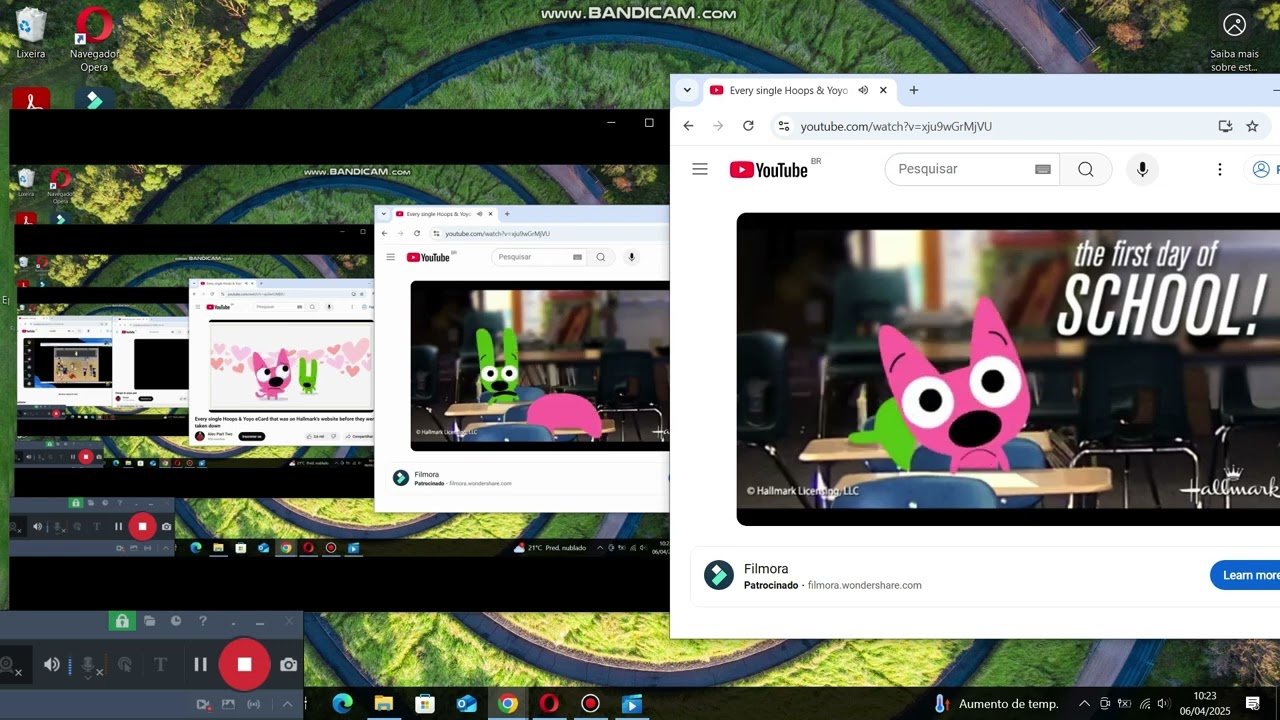Open Bandicam image list icon
This screenshot has width=1280, height=720.
point(228,704)
